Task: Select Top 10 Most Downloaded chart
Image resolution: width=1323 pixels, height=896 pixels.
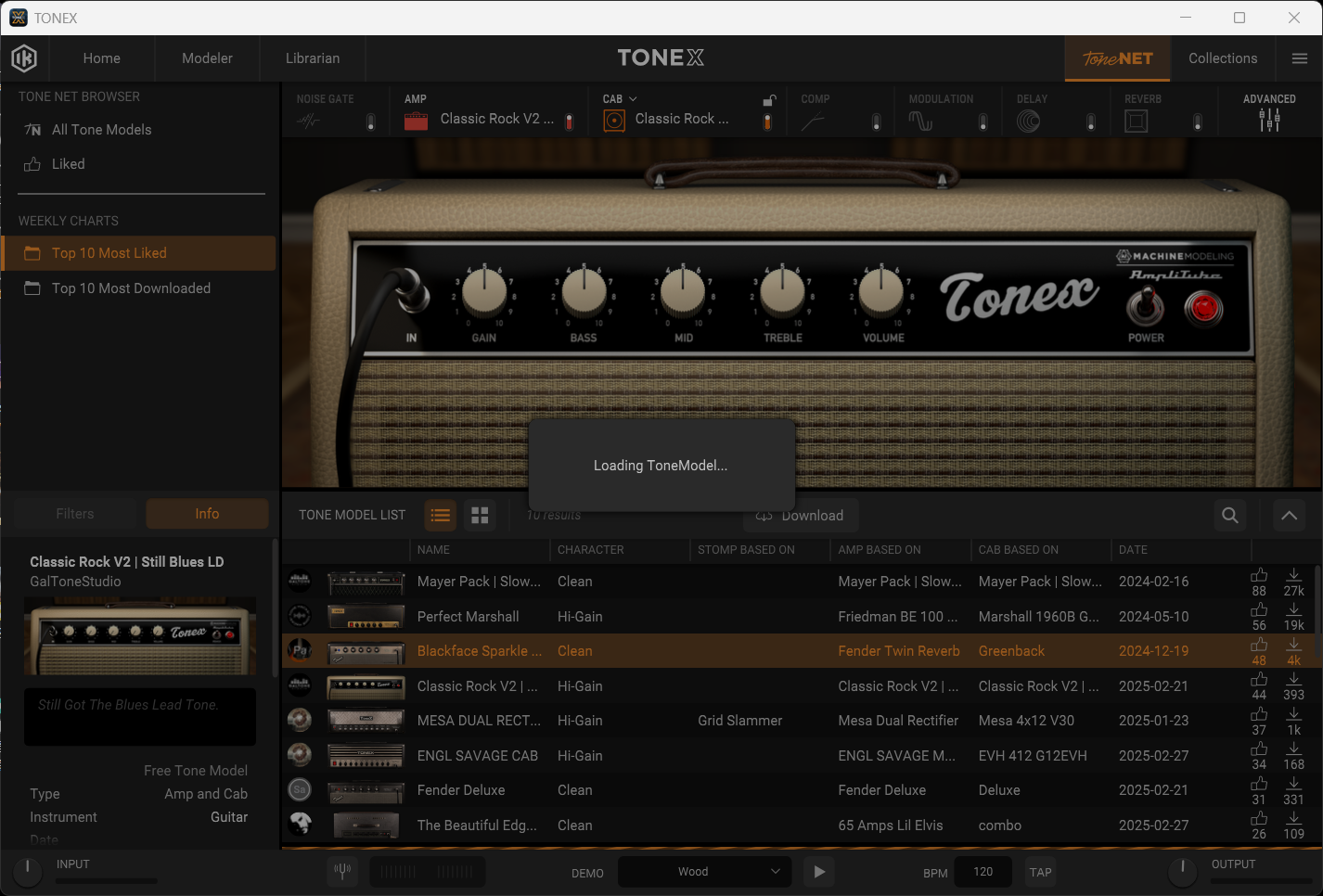Action: pos(139,288)
